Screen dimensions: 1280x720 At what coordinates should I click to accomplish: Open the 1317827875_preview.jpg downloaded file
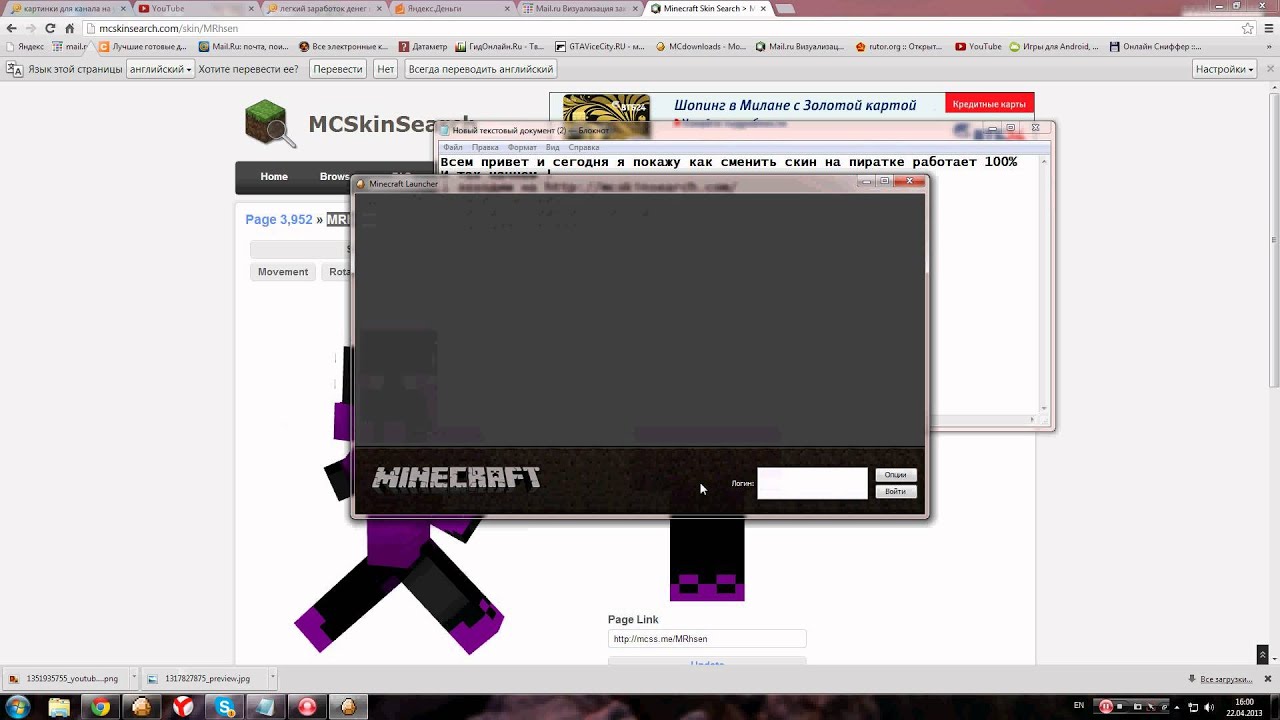(x=203, y=678)
